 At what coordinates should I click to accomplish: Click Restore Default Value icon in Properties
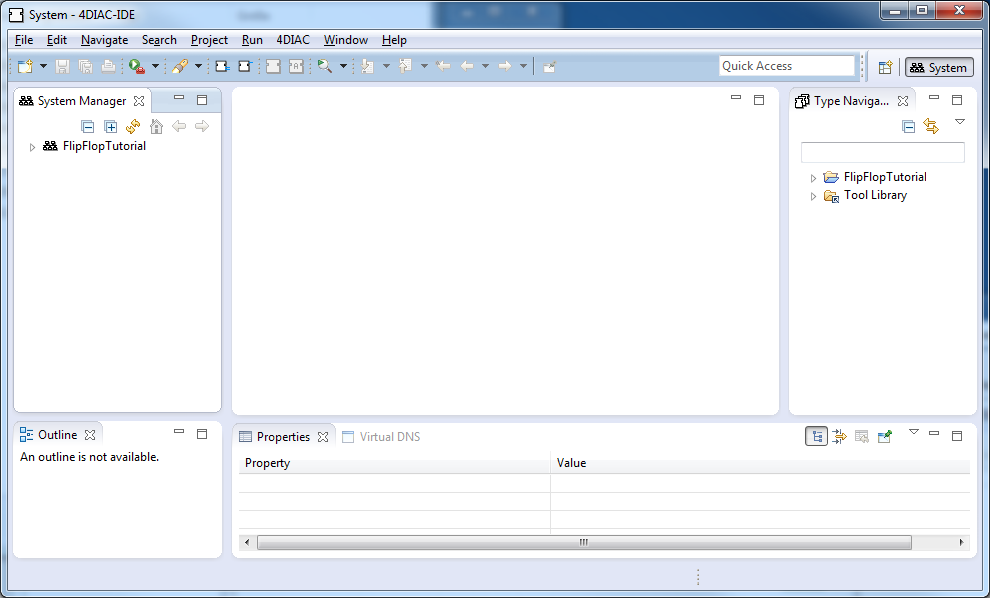click(x=862, y=436)
